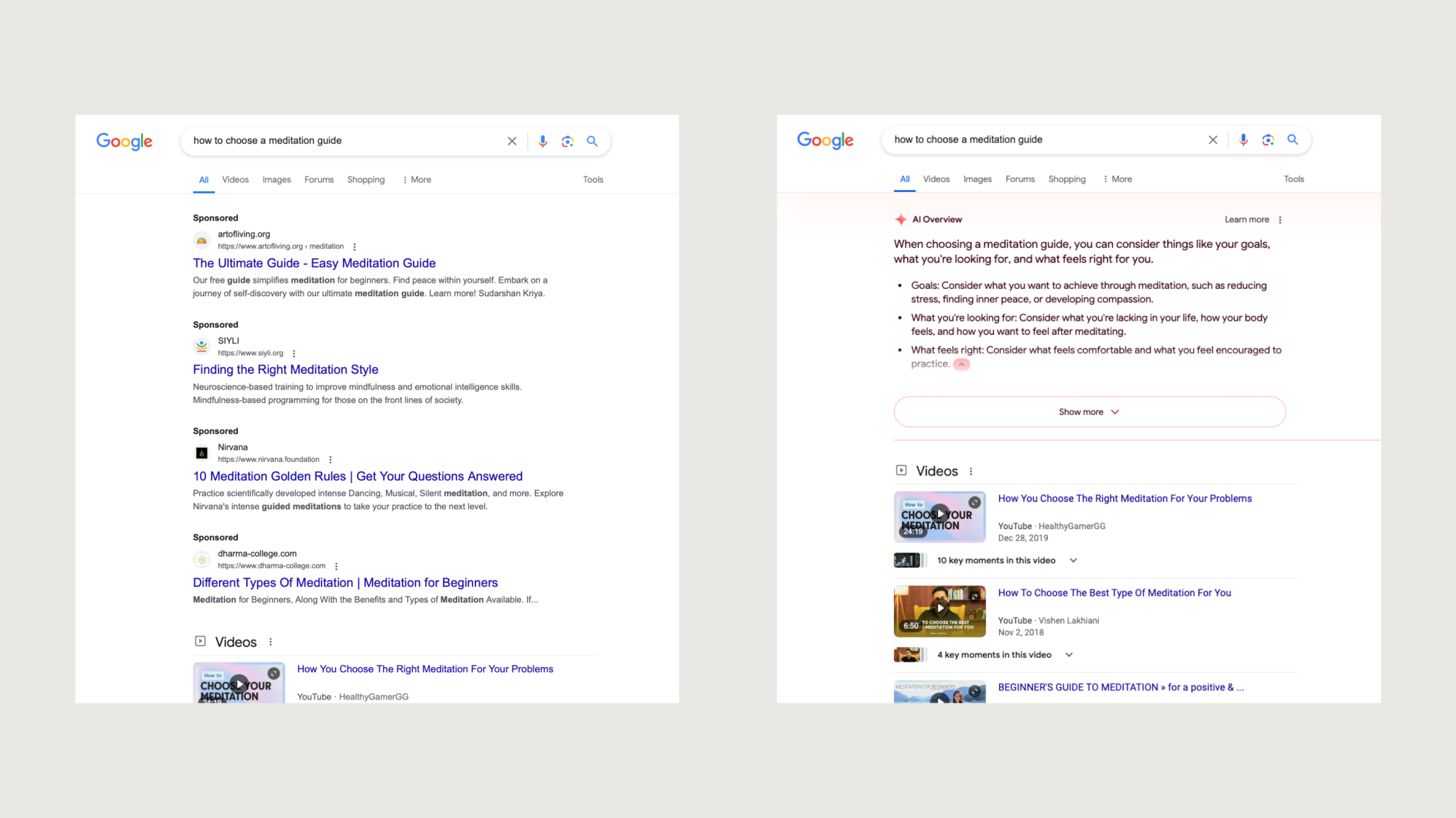Clear the right search box with X
The height and width of the screenshot is (818, 1456).
click(1212, 140)
